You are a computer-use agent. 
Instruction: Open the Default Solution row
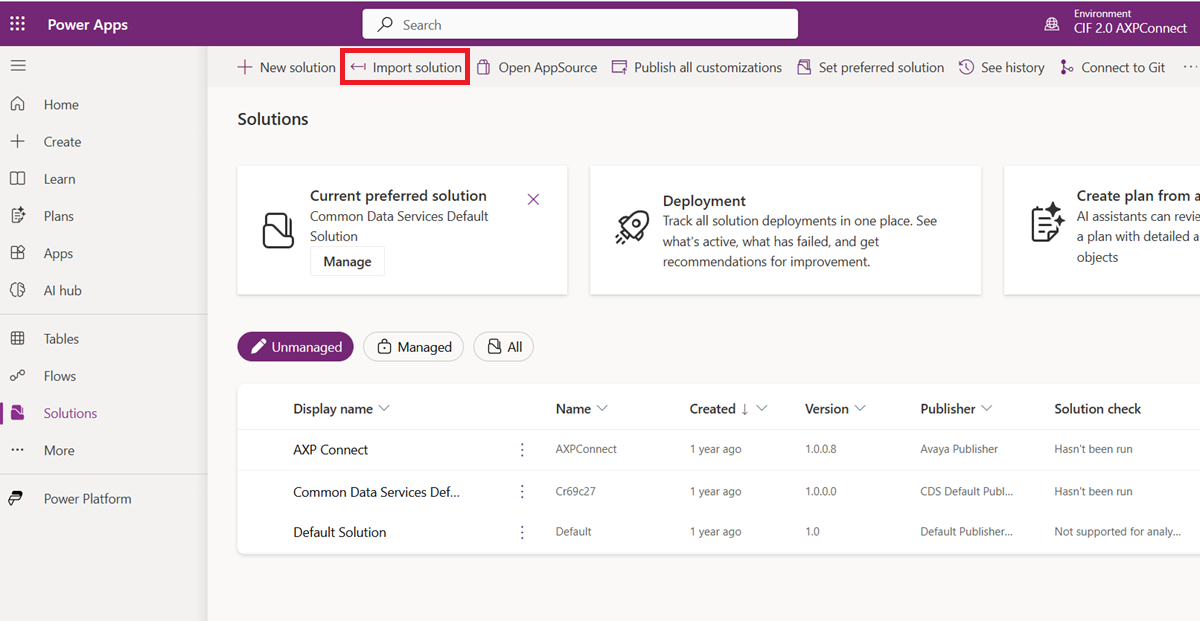coord(340,532)
